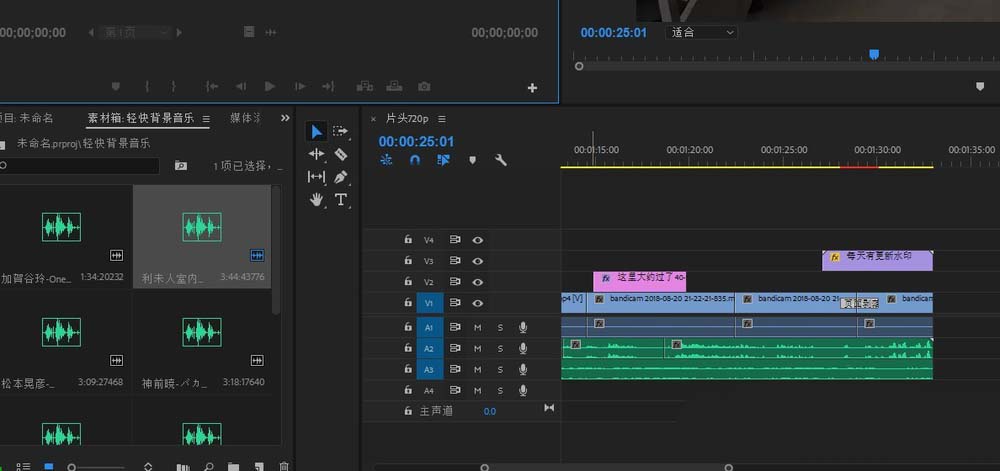
Task: Select the Slip tool
Action: [x=316, y=177]
